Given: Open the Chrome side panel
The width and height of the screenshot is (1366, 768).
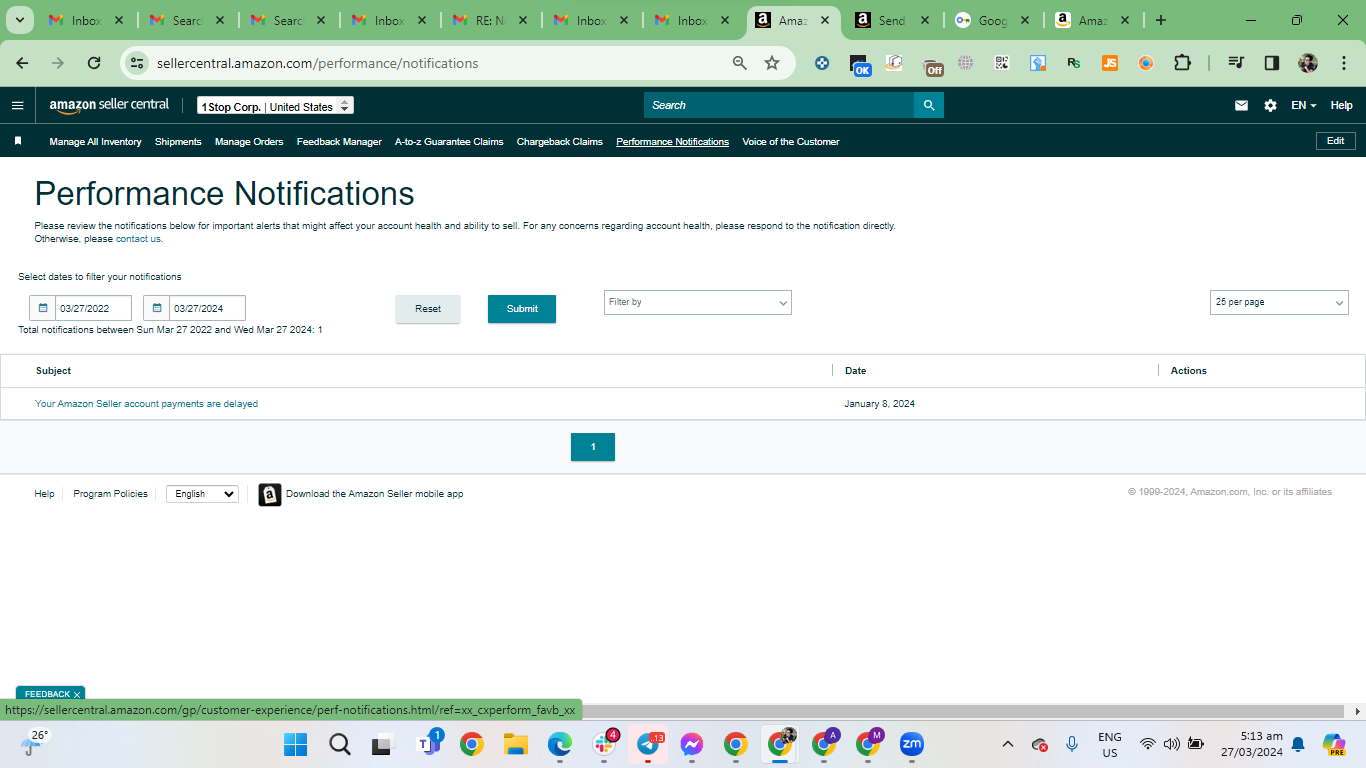Looking at the screenshot, I should click(1272, 63).
